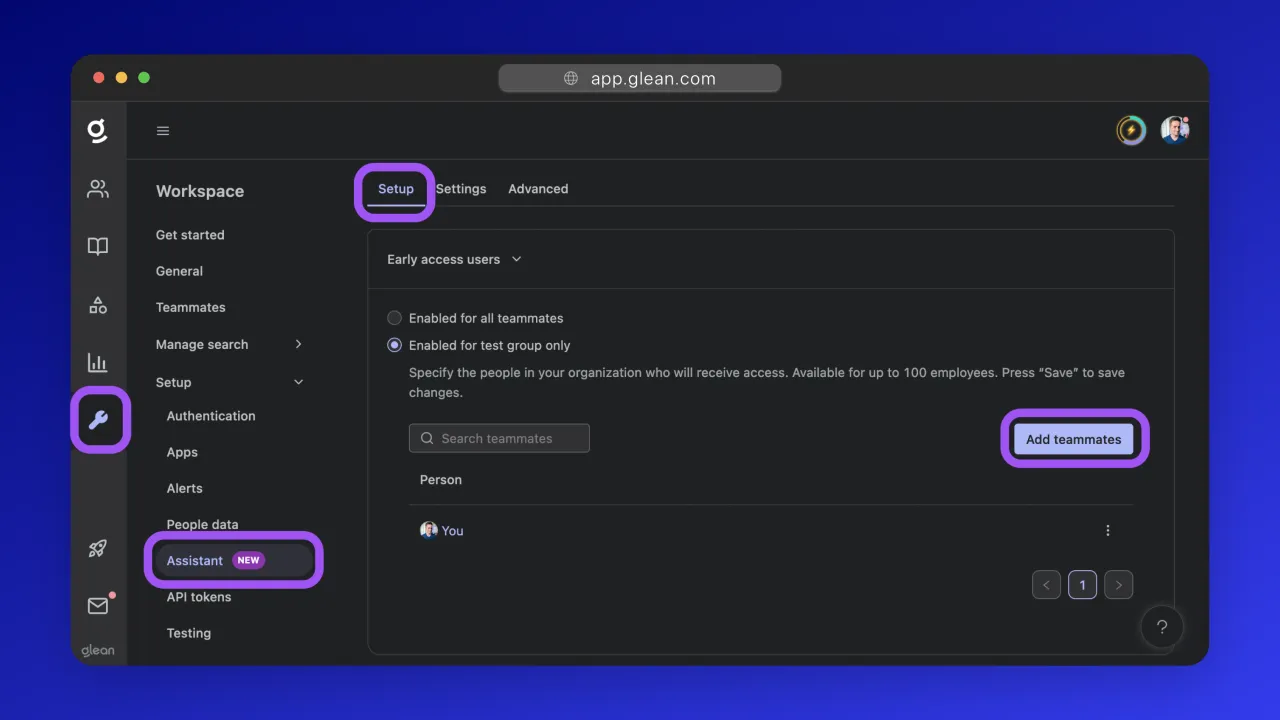This screenshot has width=1280, height=720.
Task: Open the Insights bar chart icon
Action: pyautogui.click(x=98, y=363)
